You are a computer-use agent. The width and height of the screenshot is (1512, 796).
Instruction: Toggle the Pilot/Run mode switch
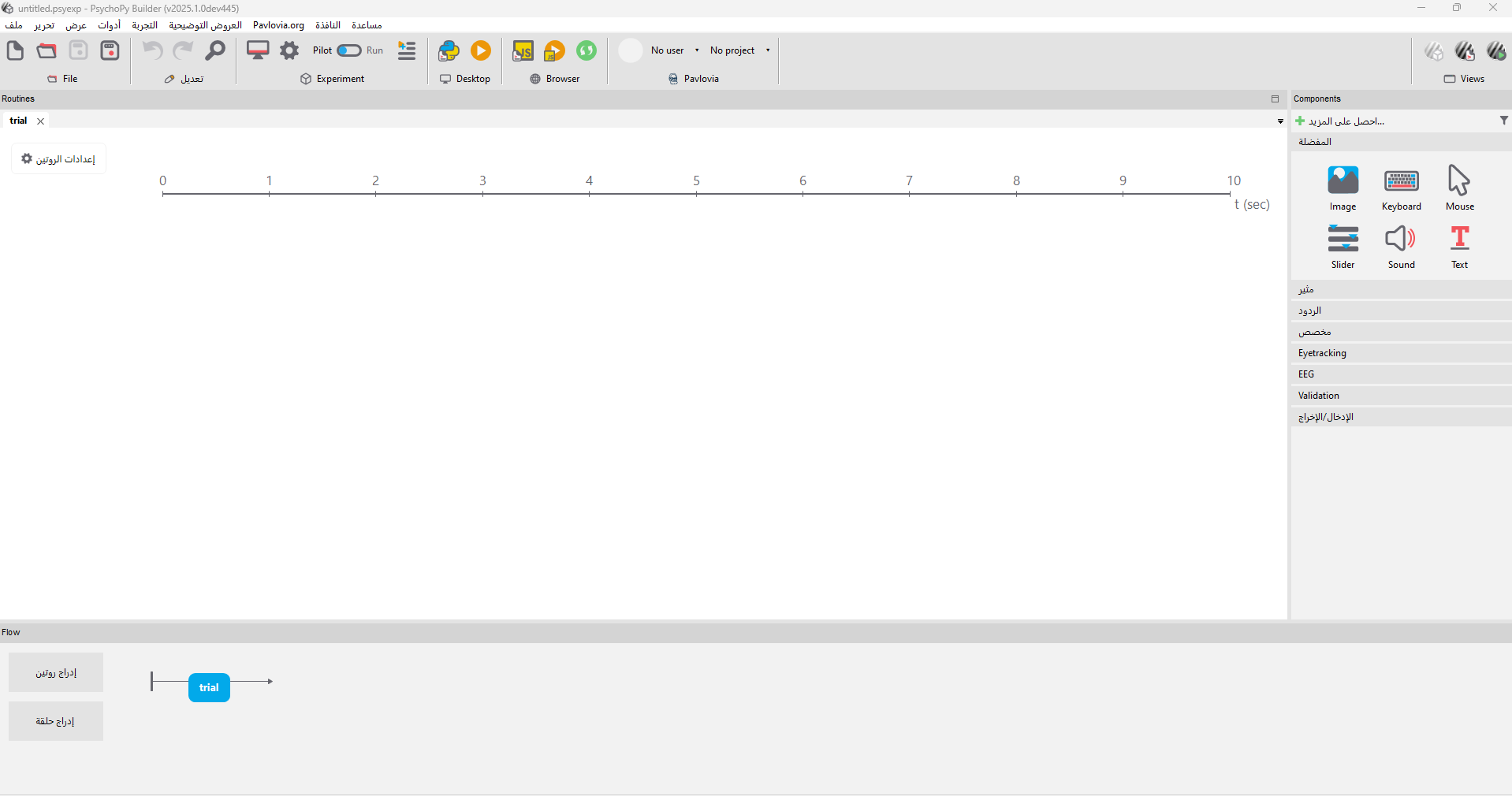[348, 50]
